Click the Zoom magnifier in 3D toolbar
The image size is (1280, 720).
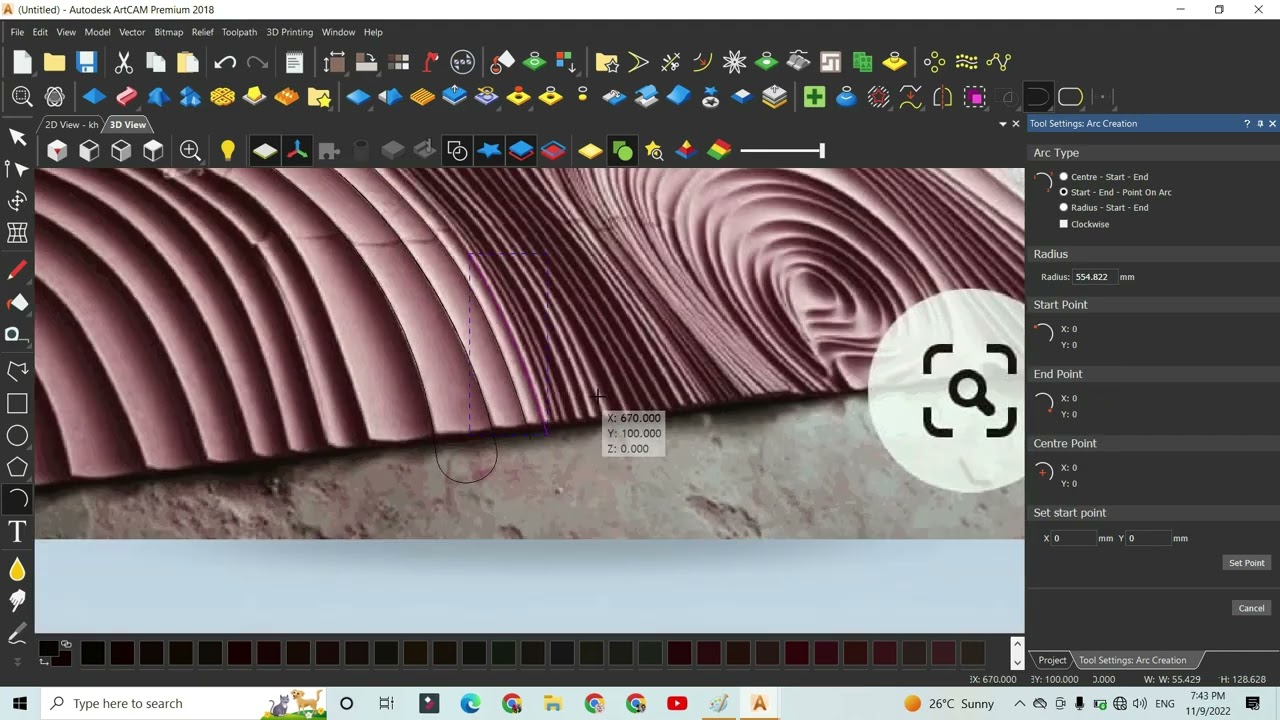[190, 151]
